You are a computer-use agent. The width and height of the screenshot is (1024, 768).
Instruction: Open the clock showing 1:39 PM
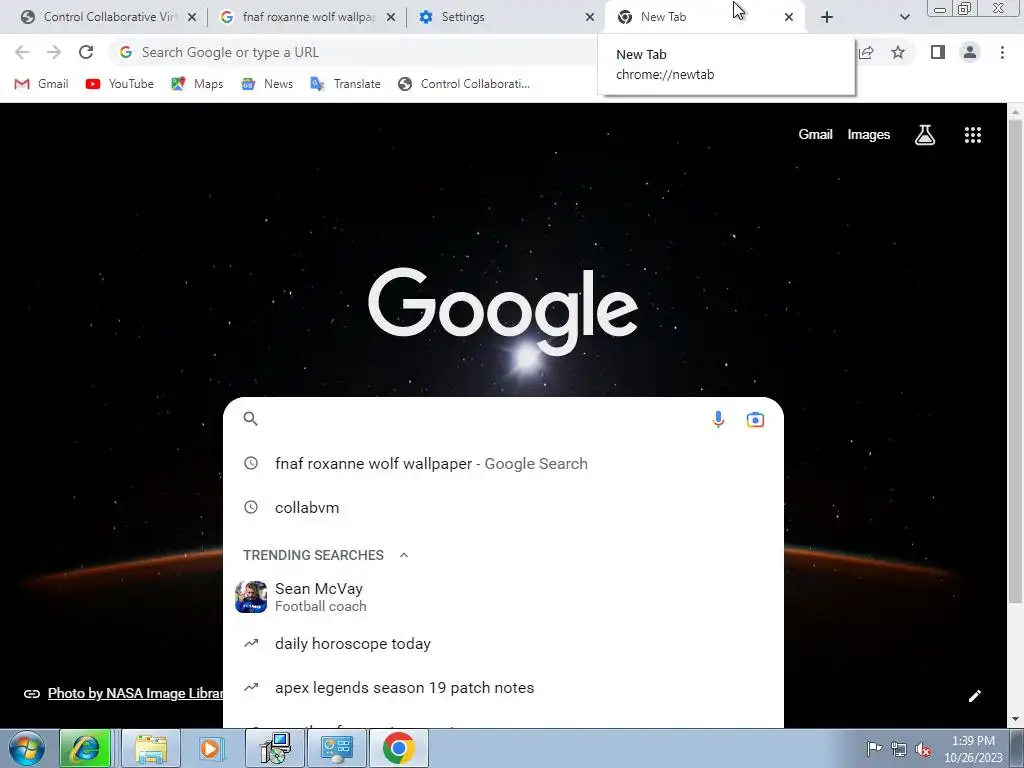click(972, 748)
